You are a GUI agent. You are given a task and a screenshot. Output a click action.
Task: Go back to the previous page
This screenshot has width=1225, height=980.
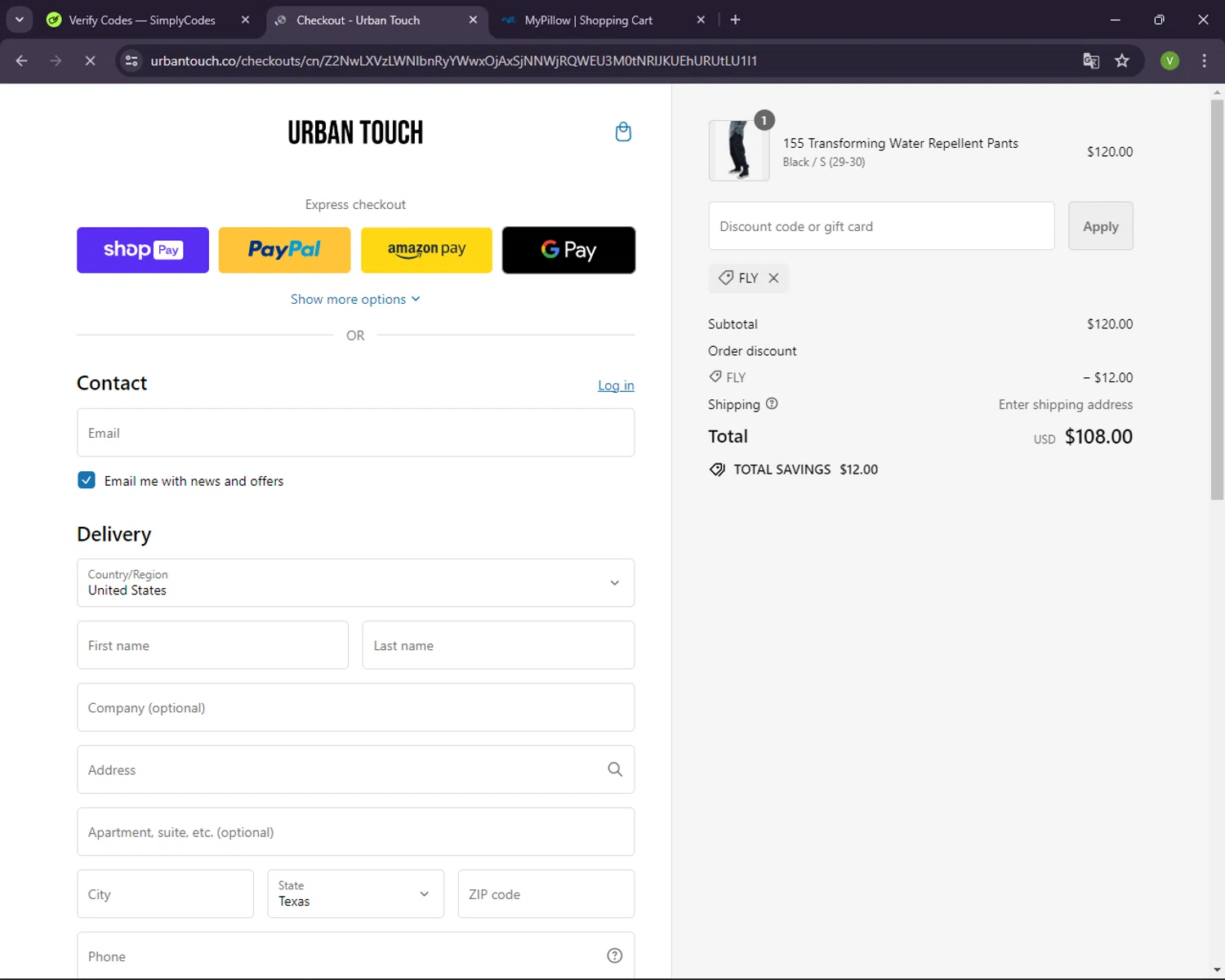[x=22, y=60]
